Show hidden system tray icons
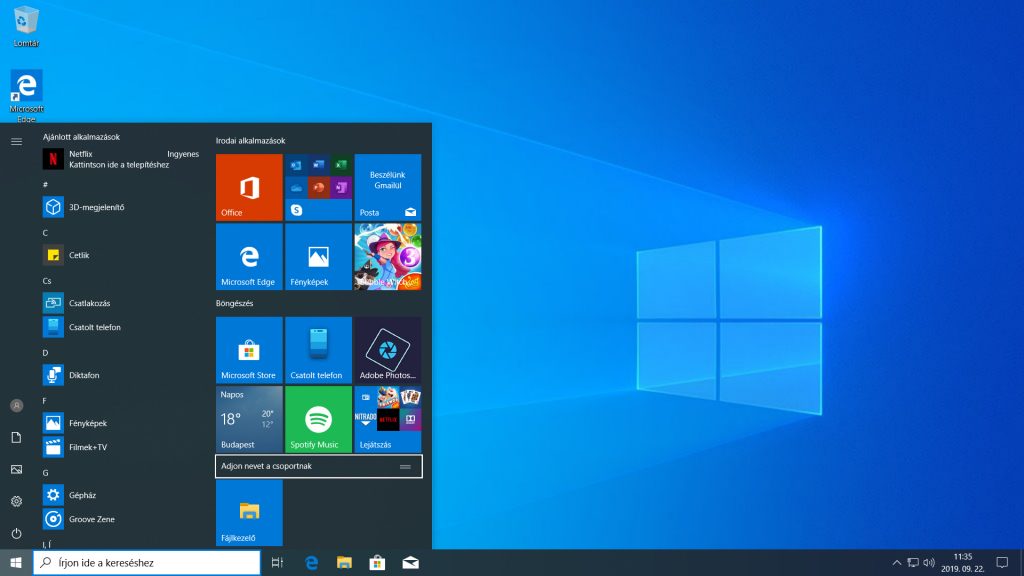The image size is (1024, 576). pyautogui.click(x=897, y=563)
